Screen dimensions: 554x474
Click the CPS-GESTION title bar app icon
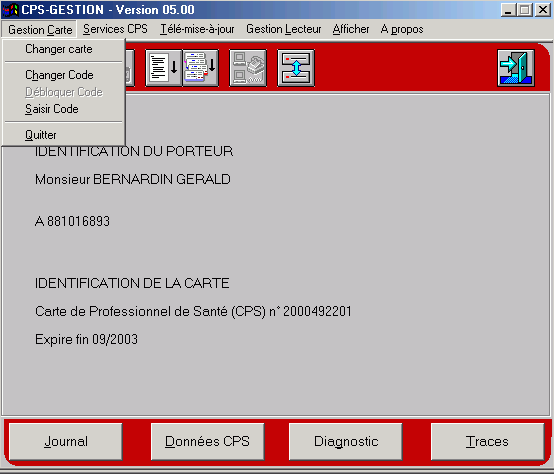pyautogui.click(x=10, y=10)
